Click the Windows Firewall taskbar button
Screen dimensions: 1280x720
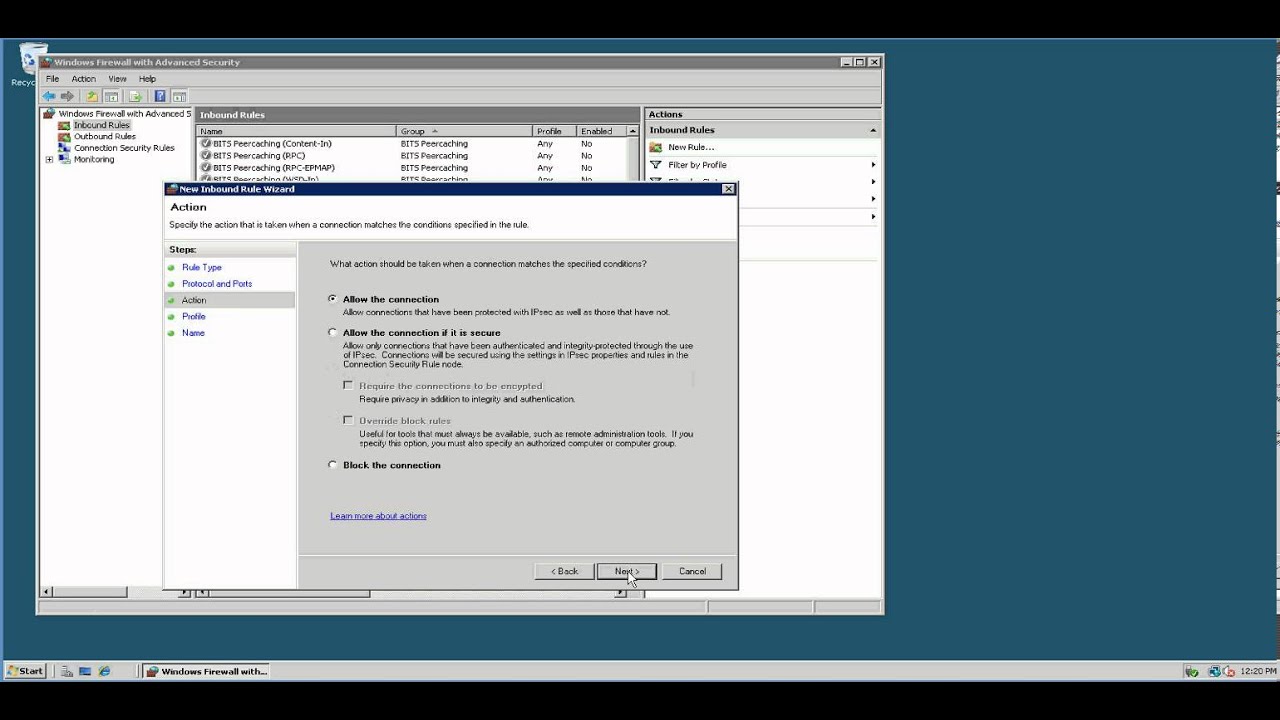click(207, 671)
